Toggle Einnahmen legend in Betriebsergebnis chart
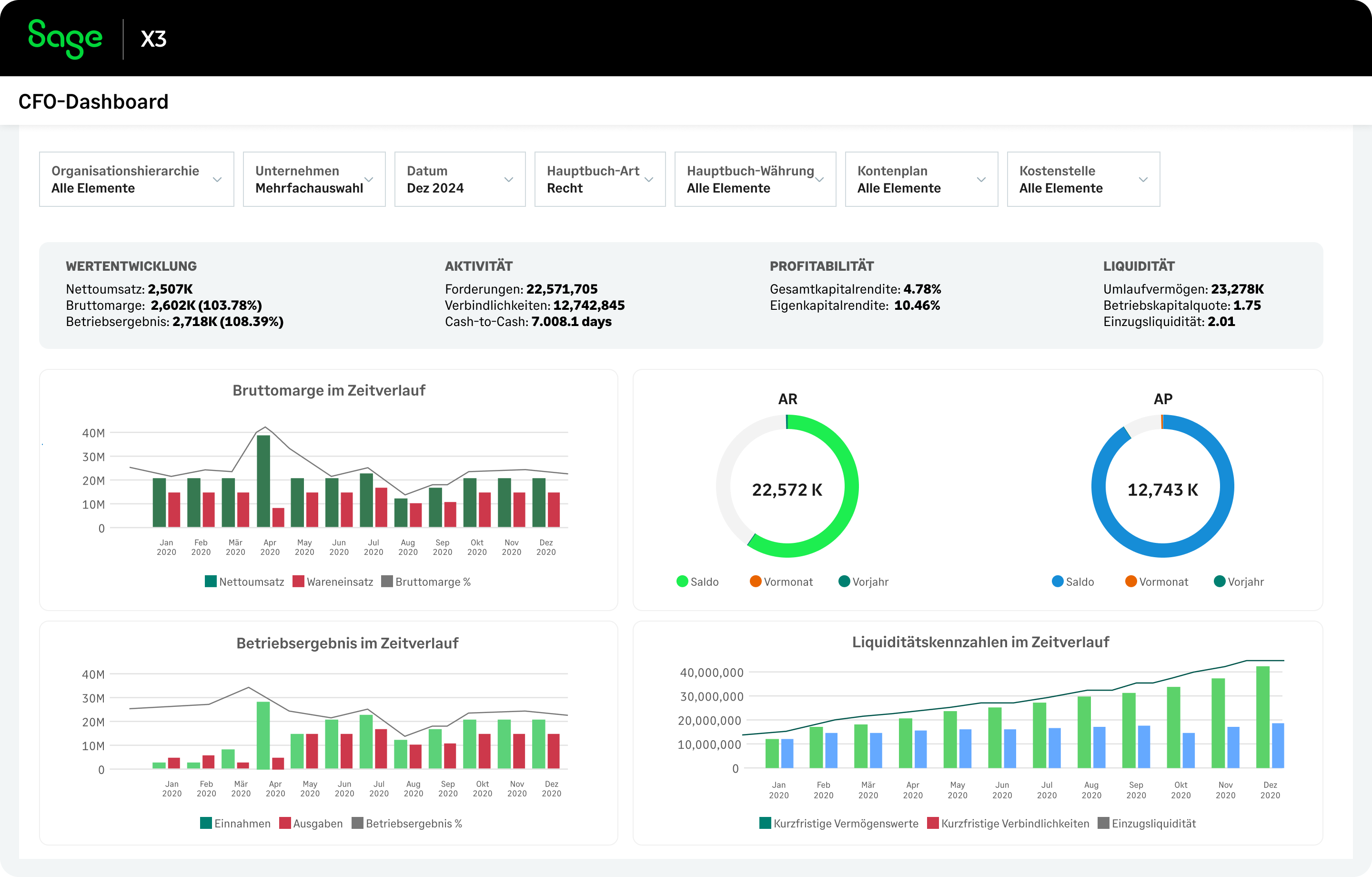 (x=206, y=824)
